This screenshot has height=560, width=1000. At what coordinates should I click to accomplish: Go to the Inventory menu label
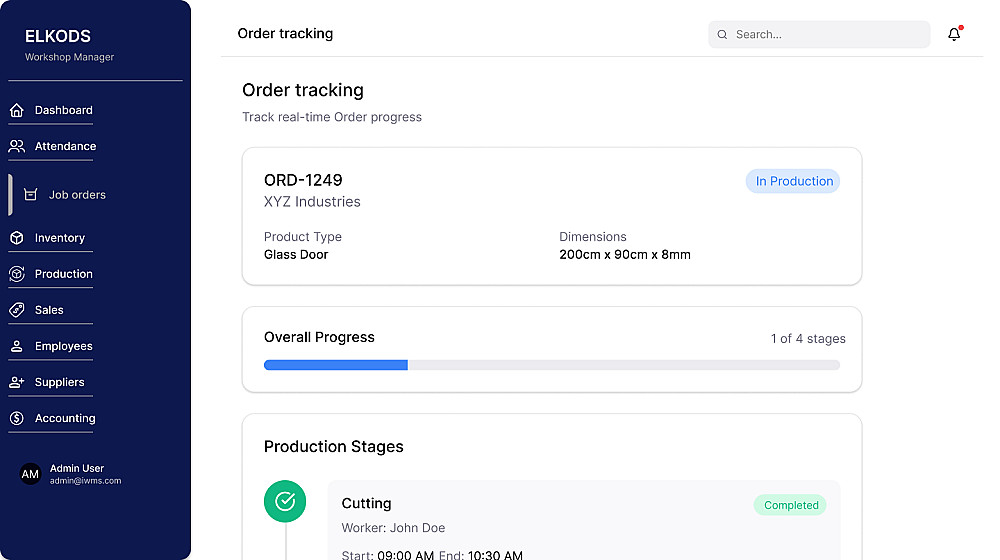pyautogui.click(x=60, y=238)
